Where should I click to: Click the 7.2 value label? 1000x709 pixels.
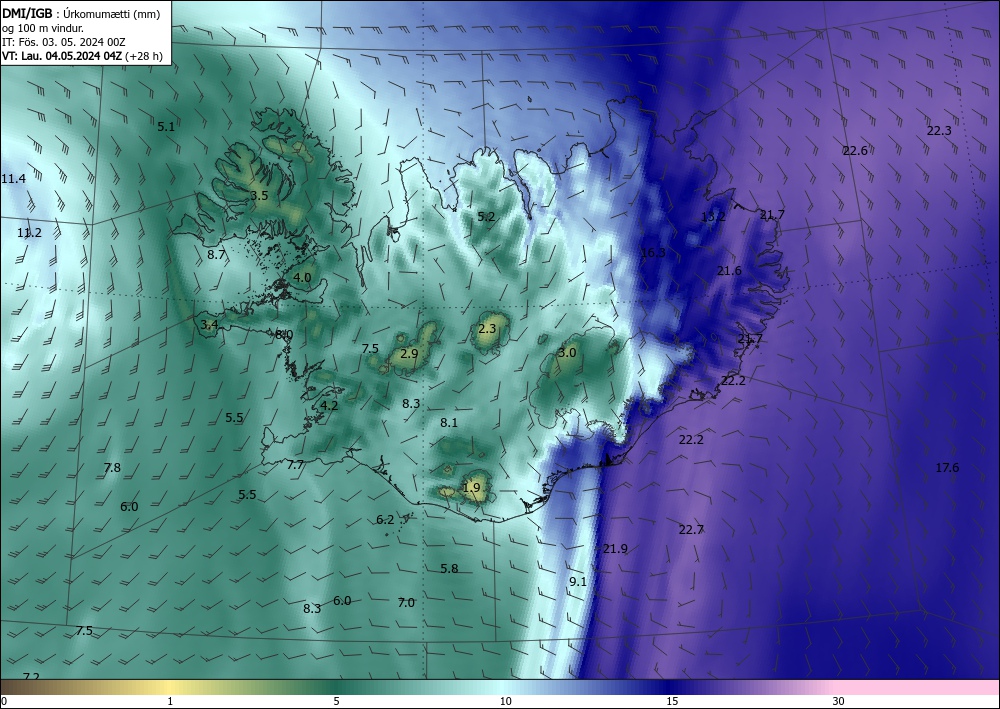(31, 676)
